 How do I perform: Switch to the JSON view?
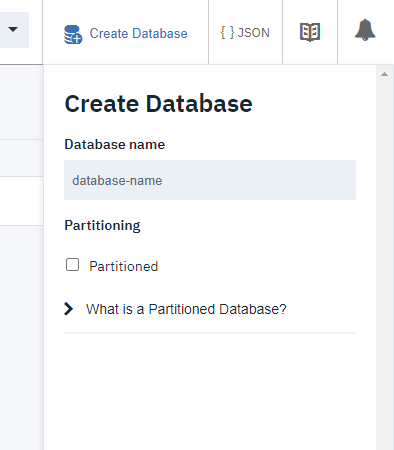tap(245, 33)
